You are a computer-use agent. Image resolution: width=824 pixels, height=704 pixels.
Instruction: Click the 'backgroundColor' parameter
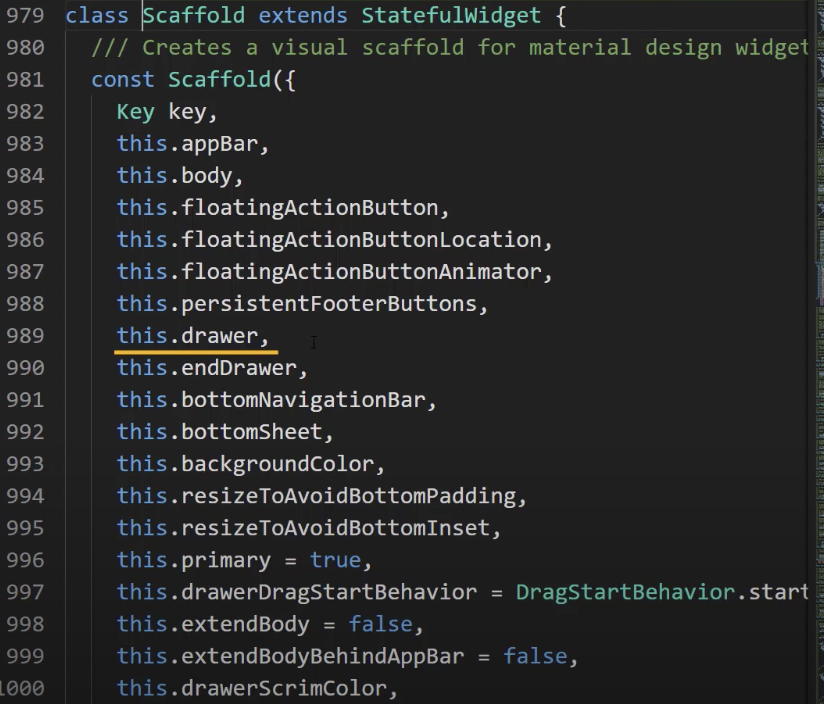click(277, 464)
